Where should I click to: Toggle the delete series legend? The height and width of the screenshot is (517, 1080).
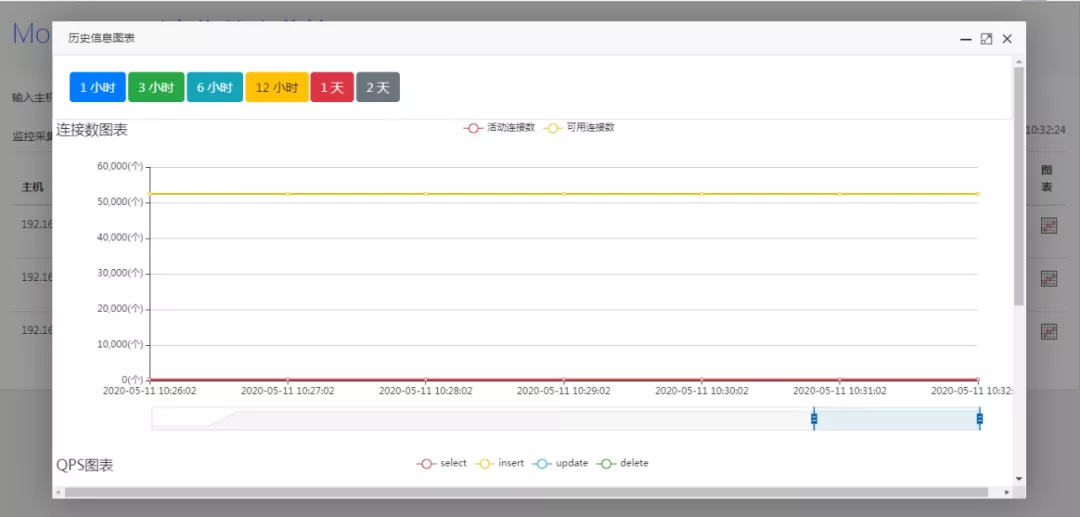[623, 463]
